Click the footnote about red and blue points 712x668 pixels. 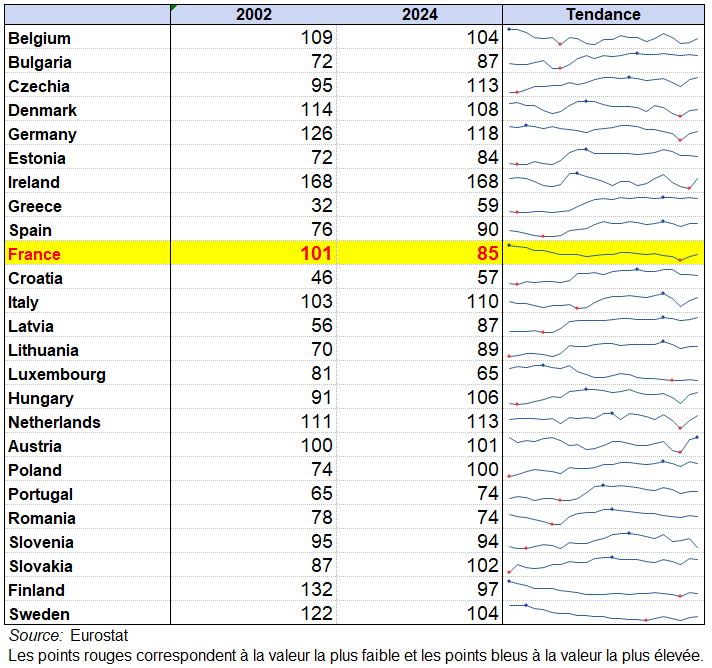click(x=356, y=656)
